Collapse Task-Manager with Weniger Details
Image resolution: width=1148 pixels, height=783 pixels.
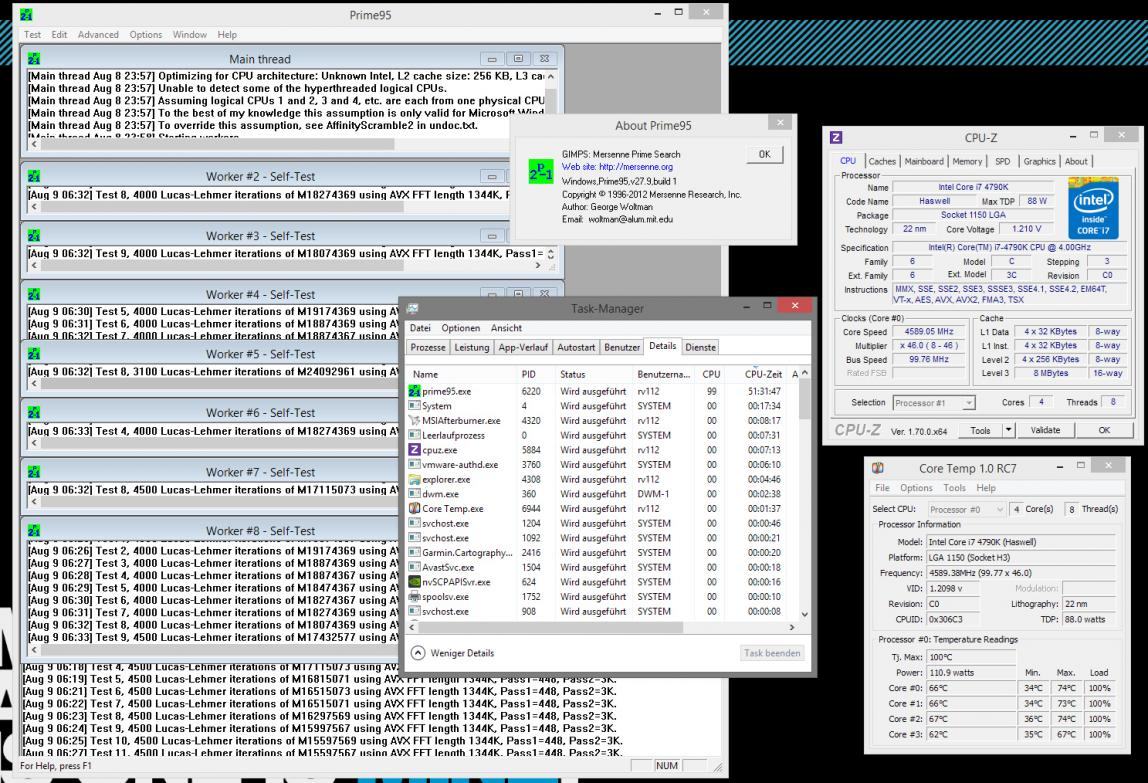point(453,653)
